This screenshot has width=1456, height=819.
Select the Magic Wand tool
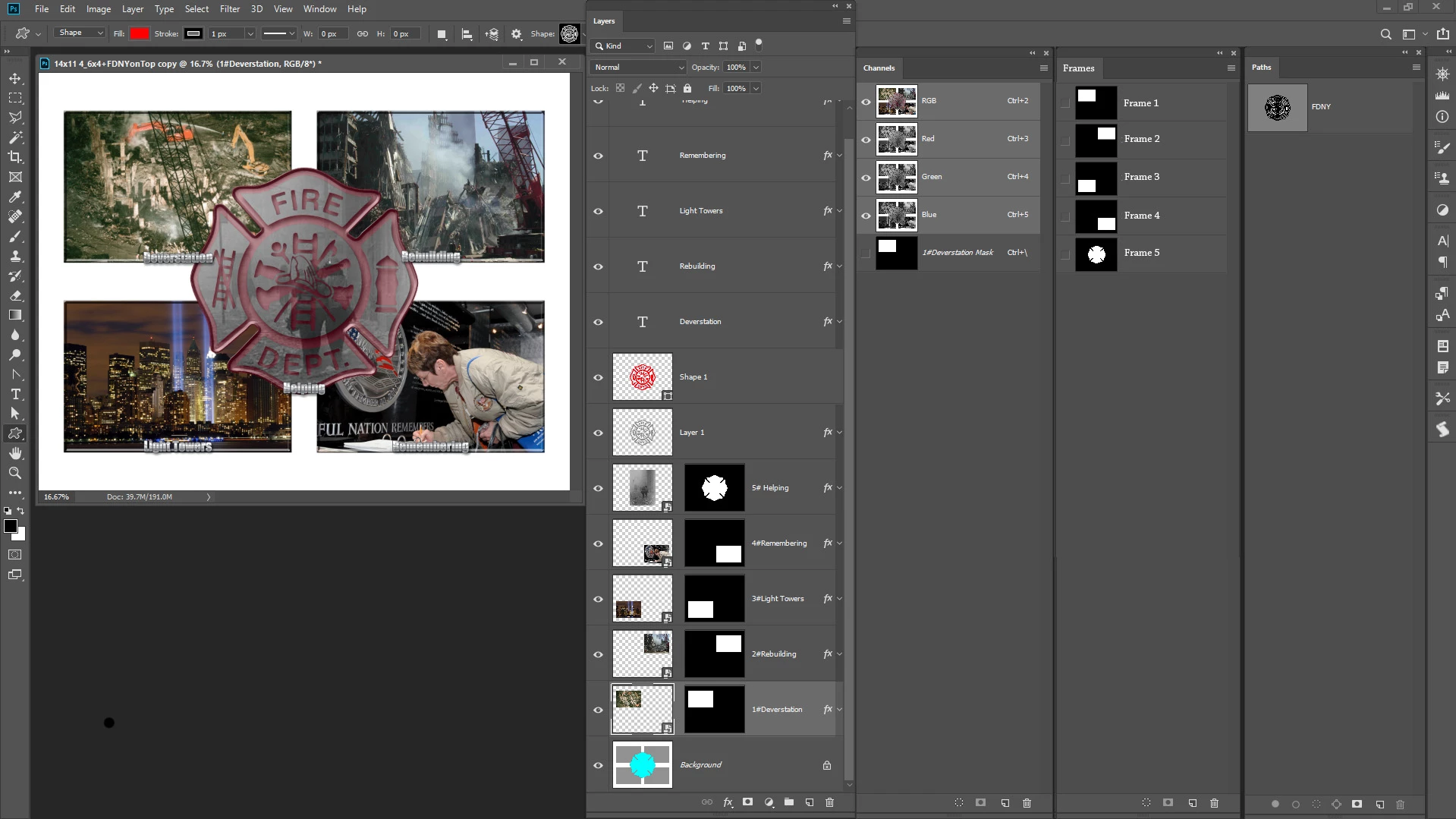15,137
